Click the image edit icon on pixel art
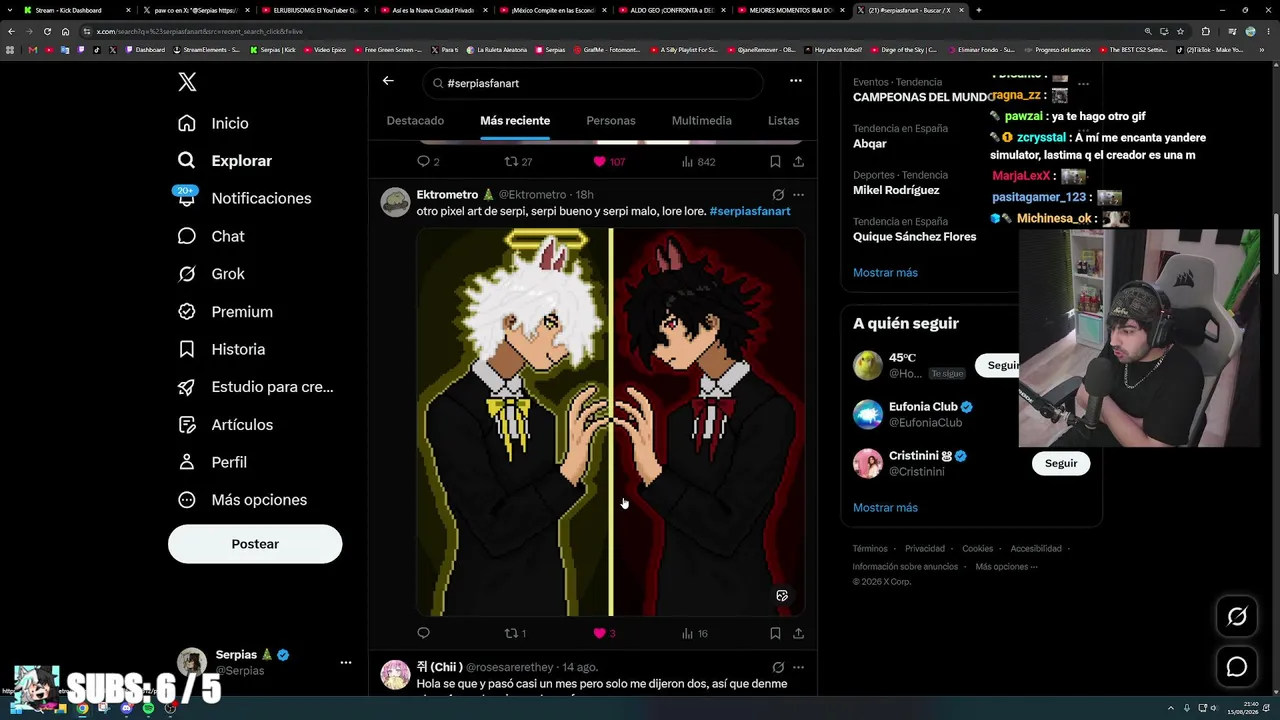 [x=782, y=596]
